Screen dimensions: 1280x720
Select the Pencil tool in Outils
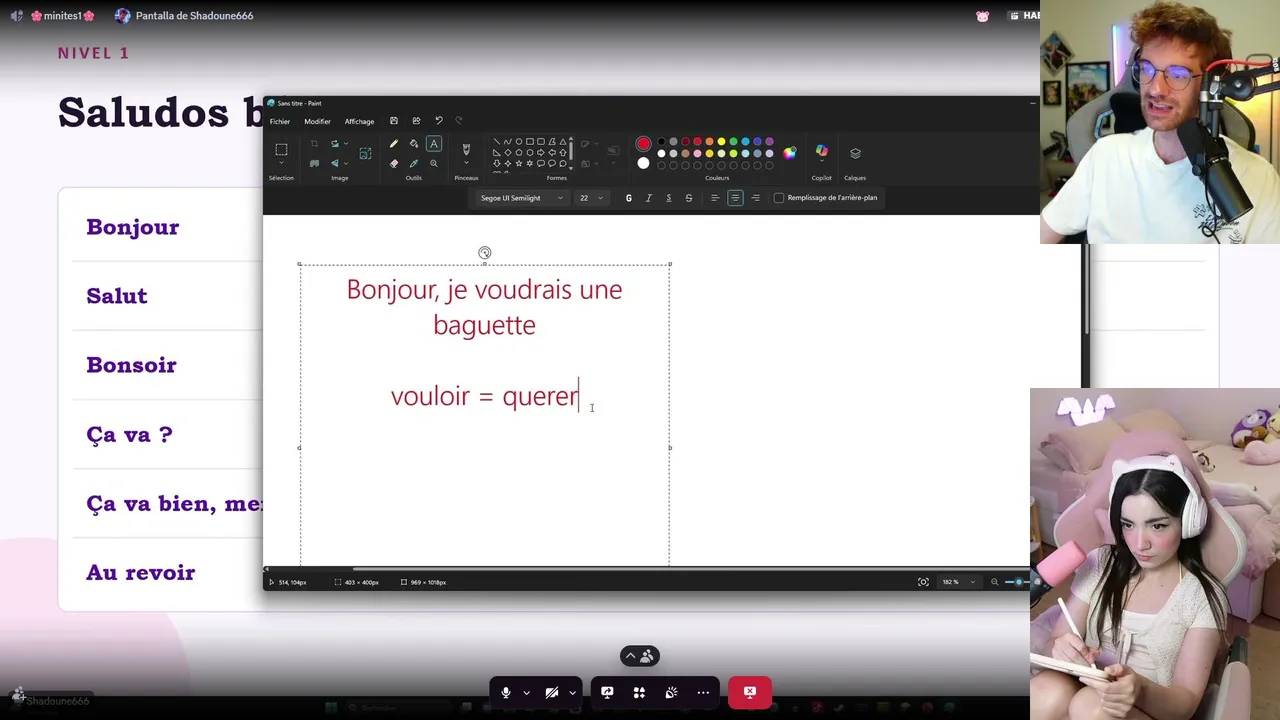(394, 144)
